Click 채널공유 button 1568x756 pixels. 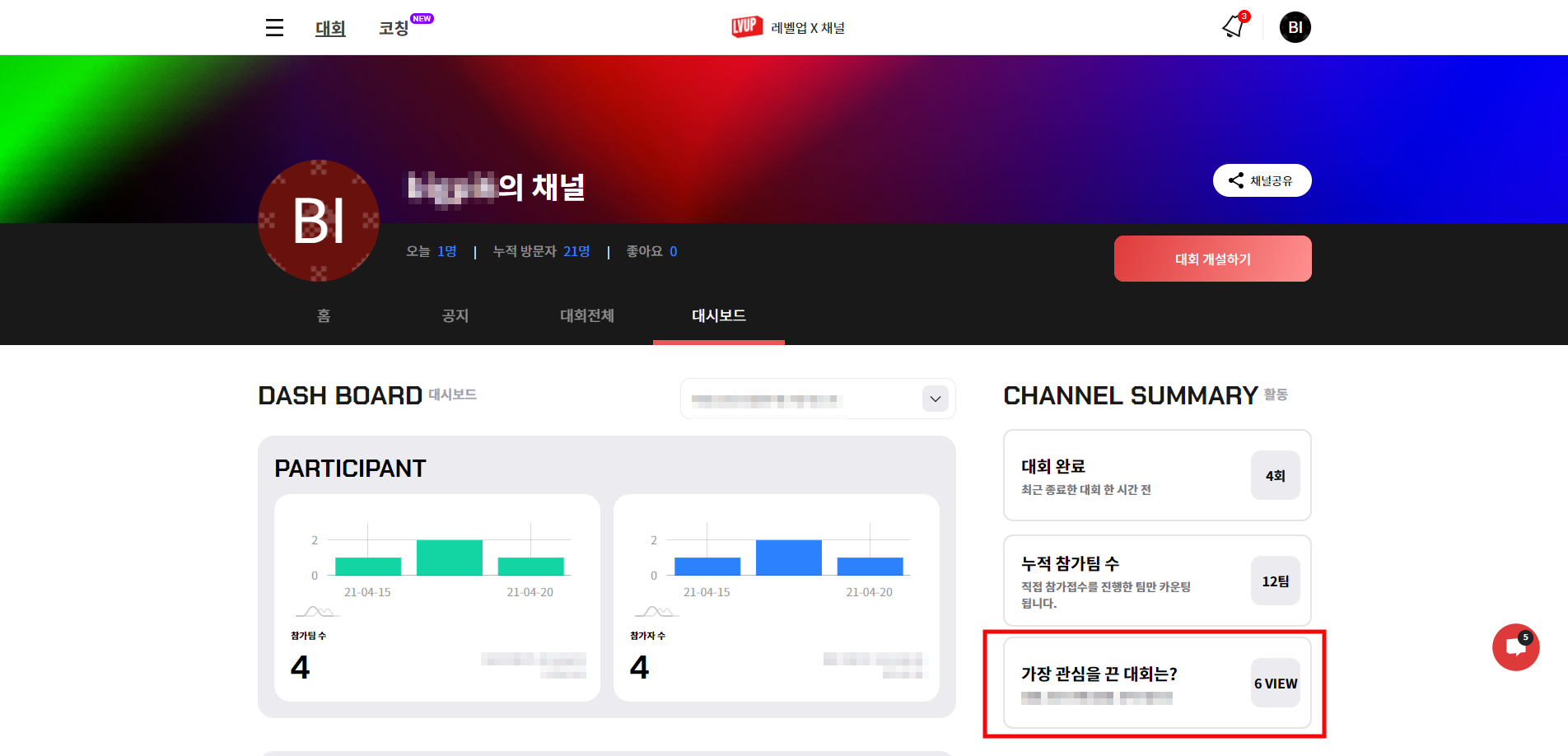pos(1262,180)
